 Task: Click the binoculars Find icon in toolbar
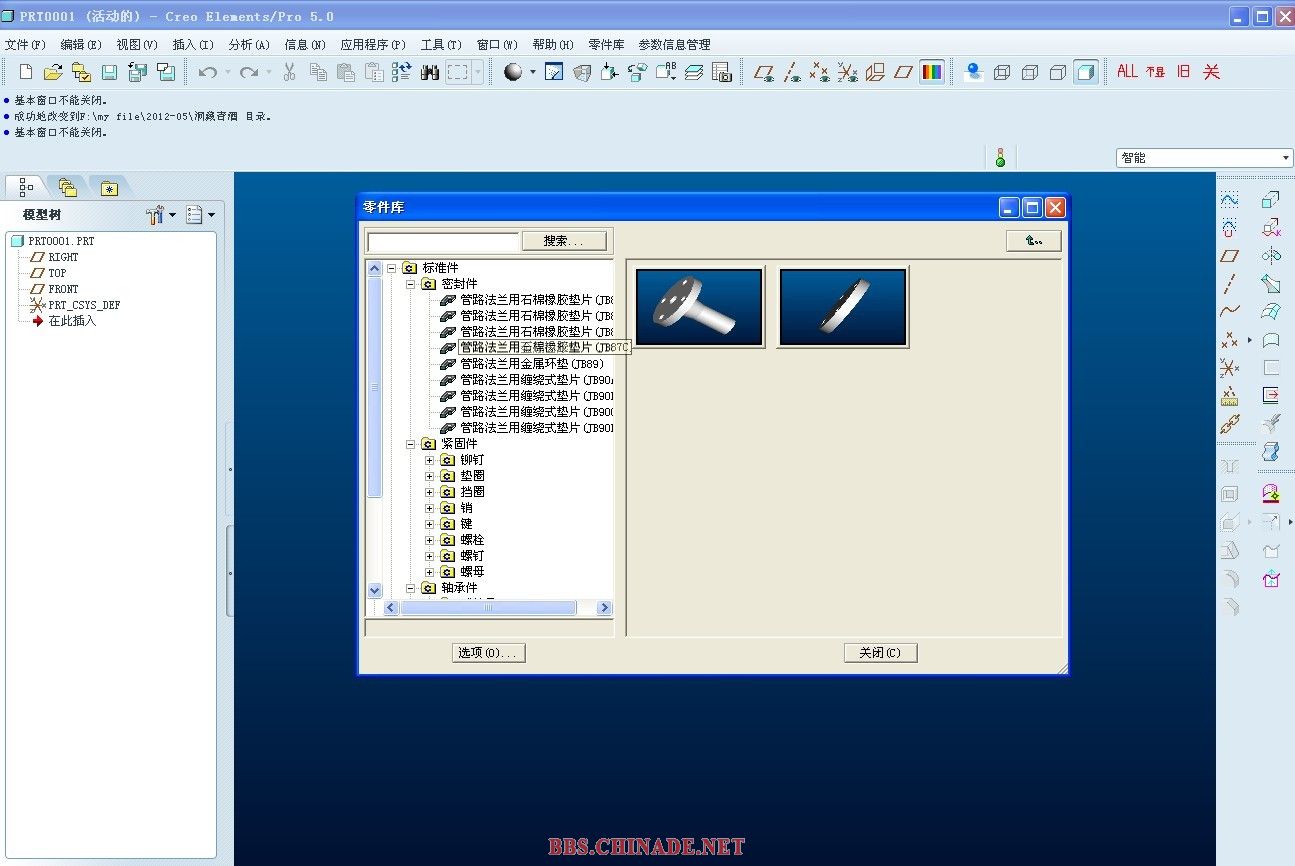click(x=430, y=72)
